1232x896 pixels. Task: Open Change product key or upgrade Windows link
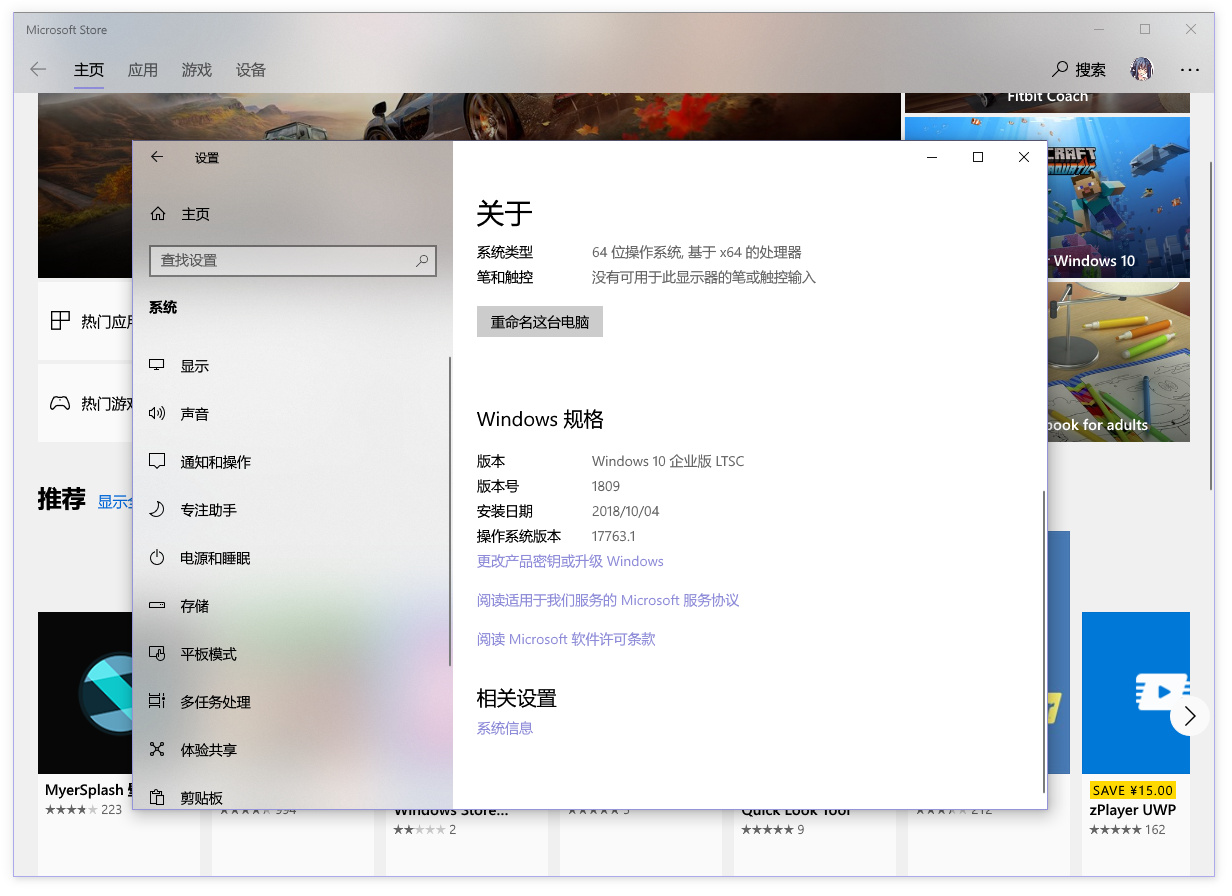(x=570, y=561)
